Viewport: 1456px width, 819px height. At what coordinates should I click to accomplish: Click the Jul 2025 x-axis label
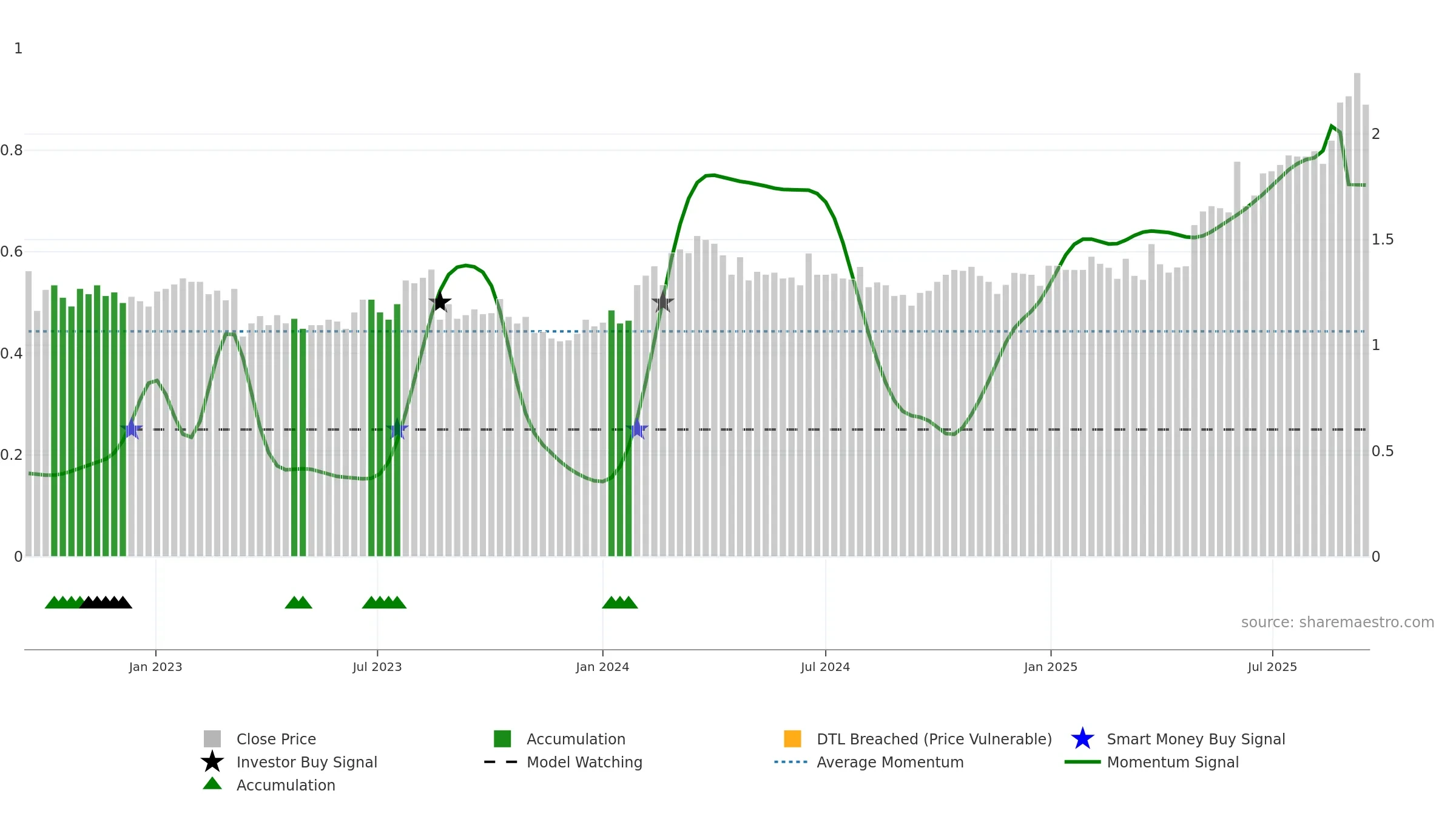1272,667
